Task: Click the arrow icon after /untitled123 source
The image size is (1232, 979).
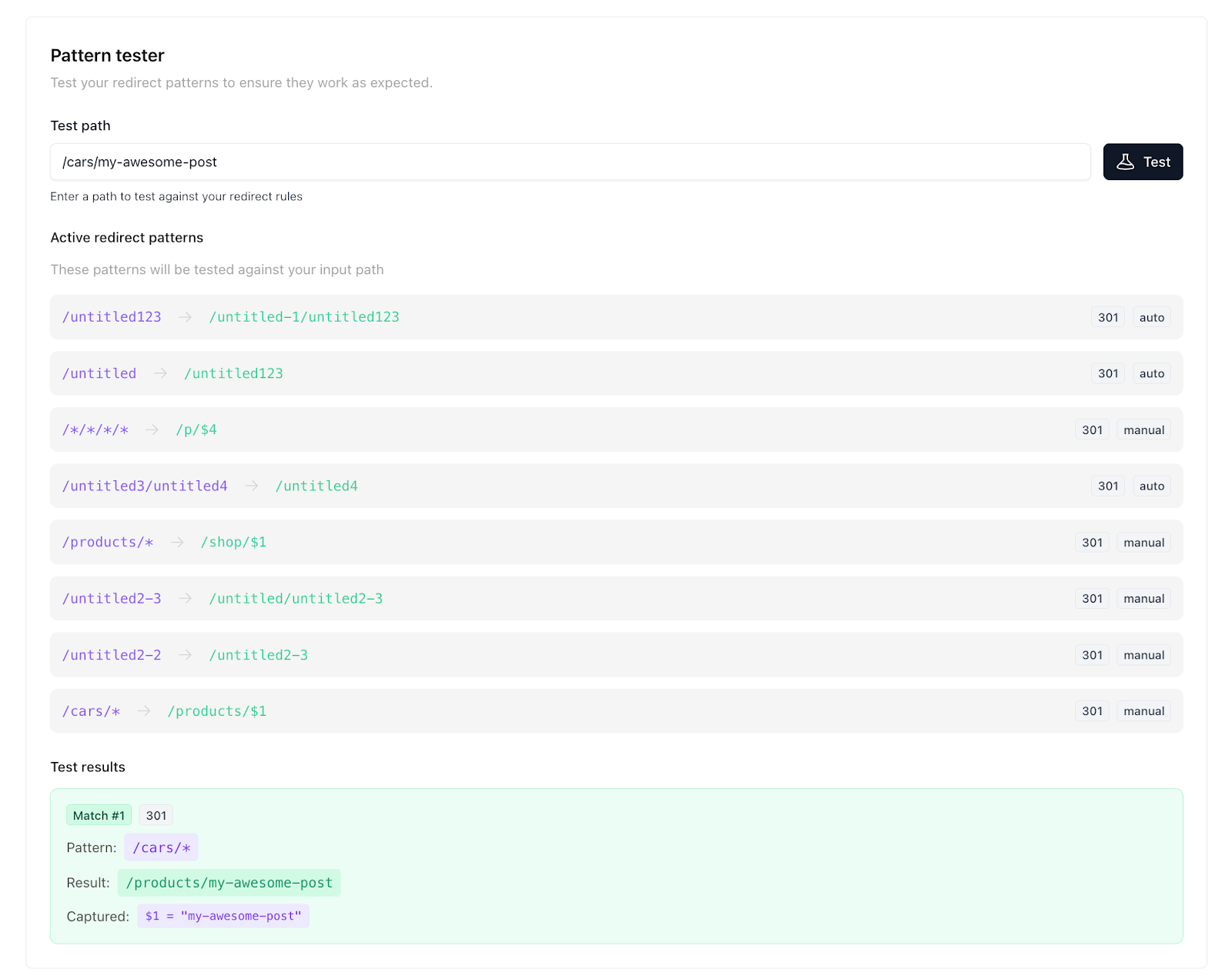Action: pos(185,317)
